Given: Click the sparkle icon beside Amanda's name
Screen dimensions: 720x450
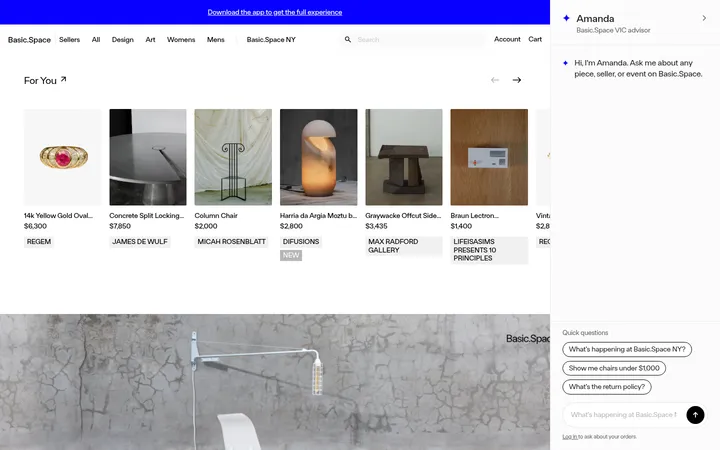Looking at the screenshot, I should point(566,18).
